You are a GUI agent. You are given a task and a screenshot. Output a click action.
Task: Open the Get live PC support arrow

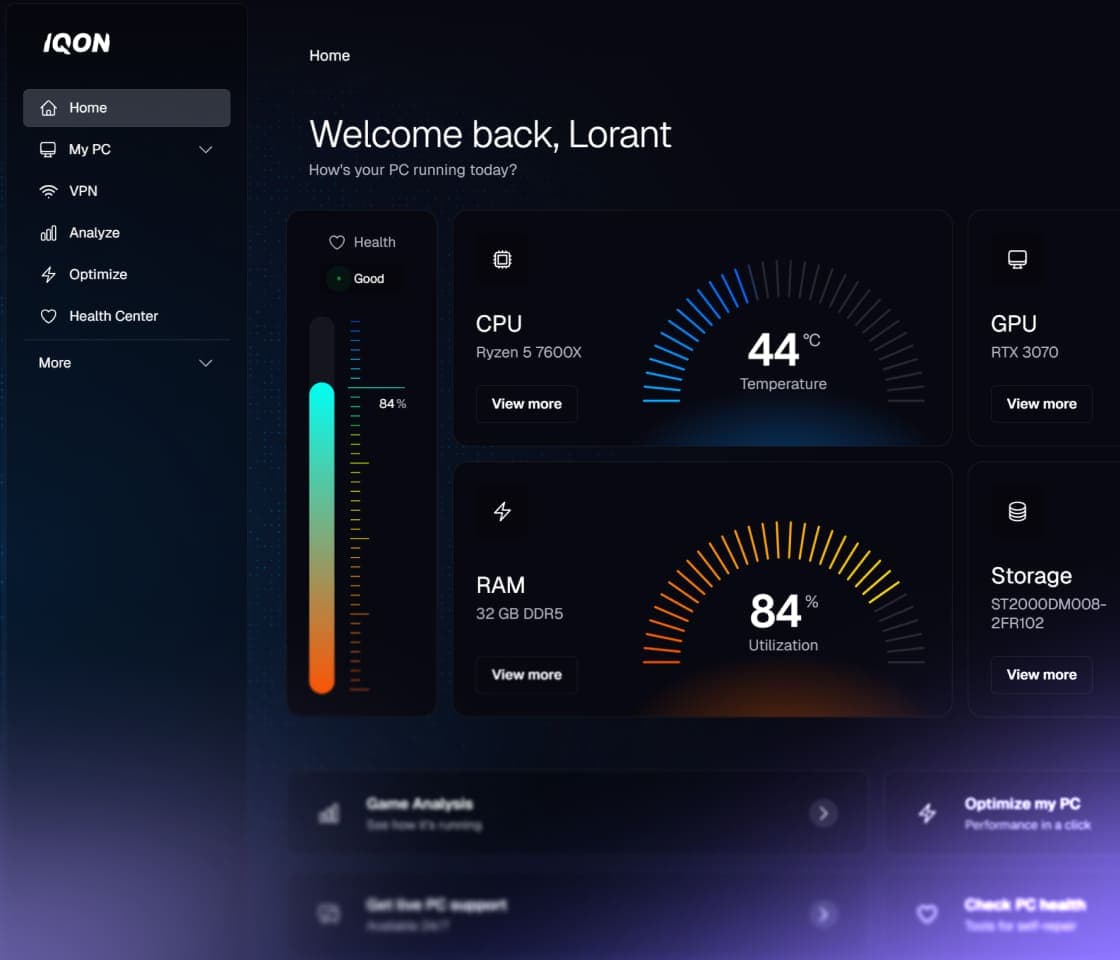(824, 913)
